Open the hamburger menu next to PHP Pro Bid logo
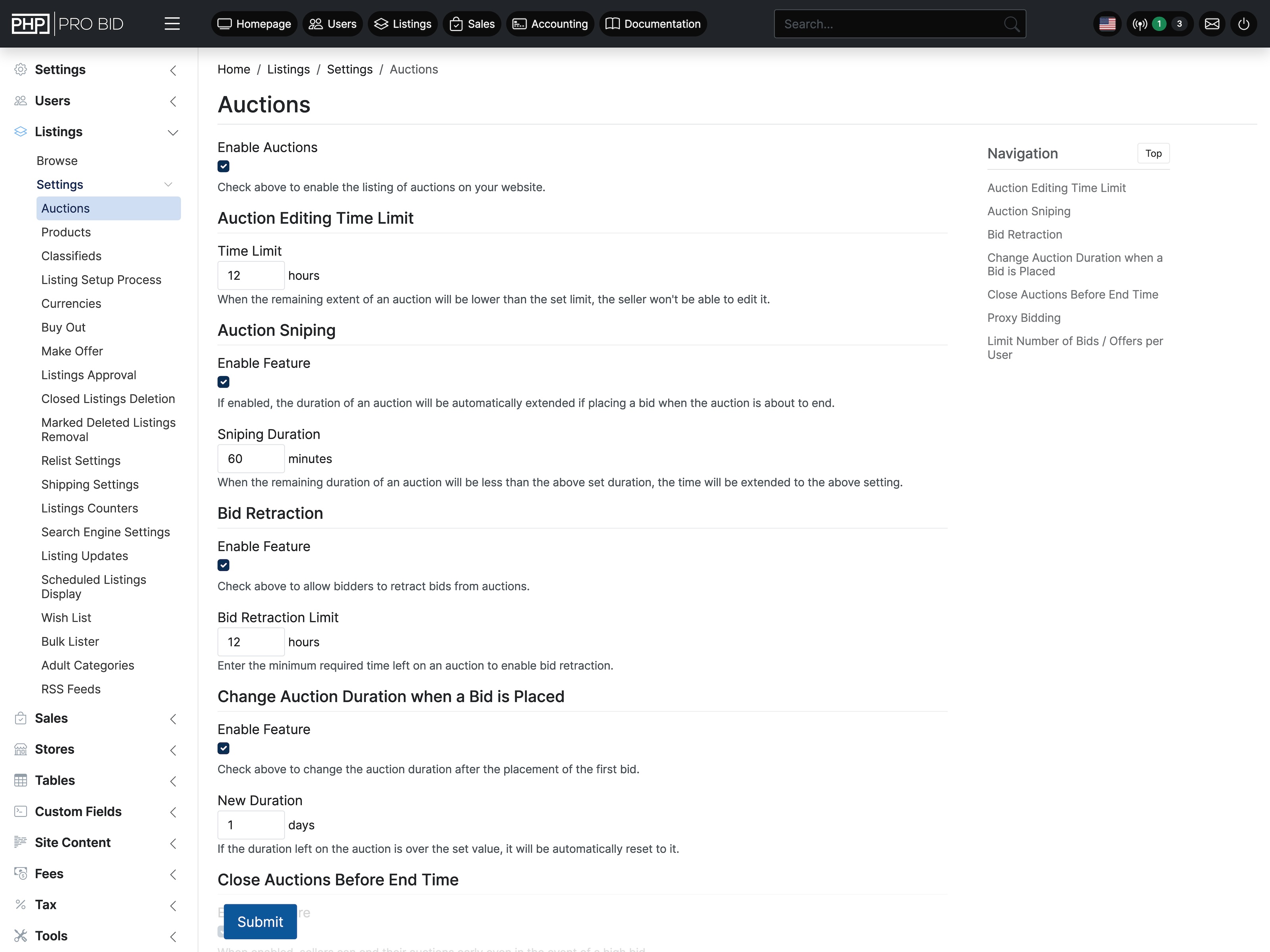Viewport: 1270px width, 952px height. click(x=172, y=23)
